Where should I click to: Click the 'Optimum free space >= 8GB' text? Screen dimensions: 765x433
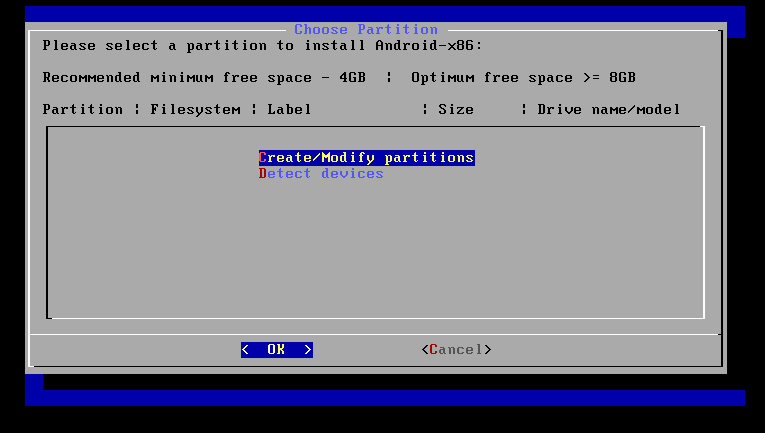(523, 78)
